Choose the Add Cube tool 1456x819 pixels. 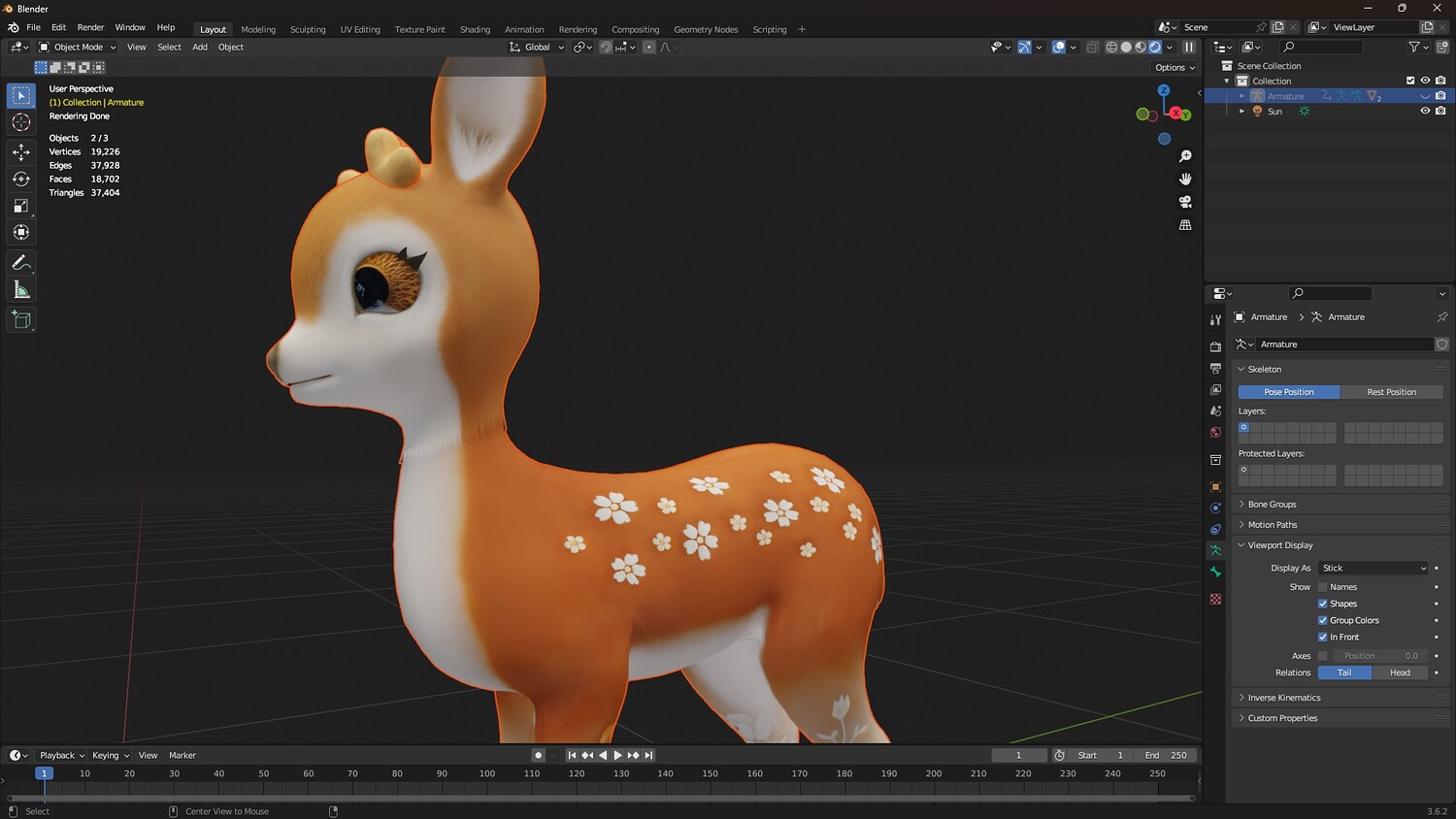(21, 320)
